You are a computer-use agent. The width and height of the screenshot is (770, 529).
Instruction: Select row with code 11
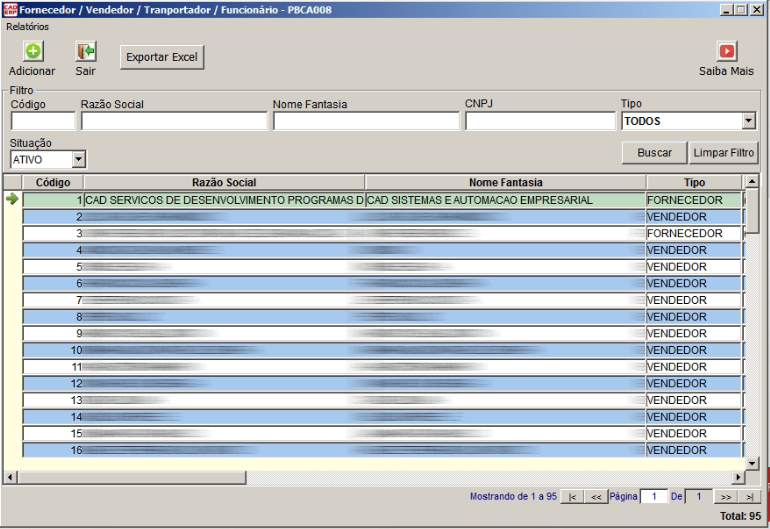click(x=382, y=367)
